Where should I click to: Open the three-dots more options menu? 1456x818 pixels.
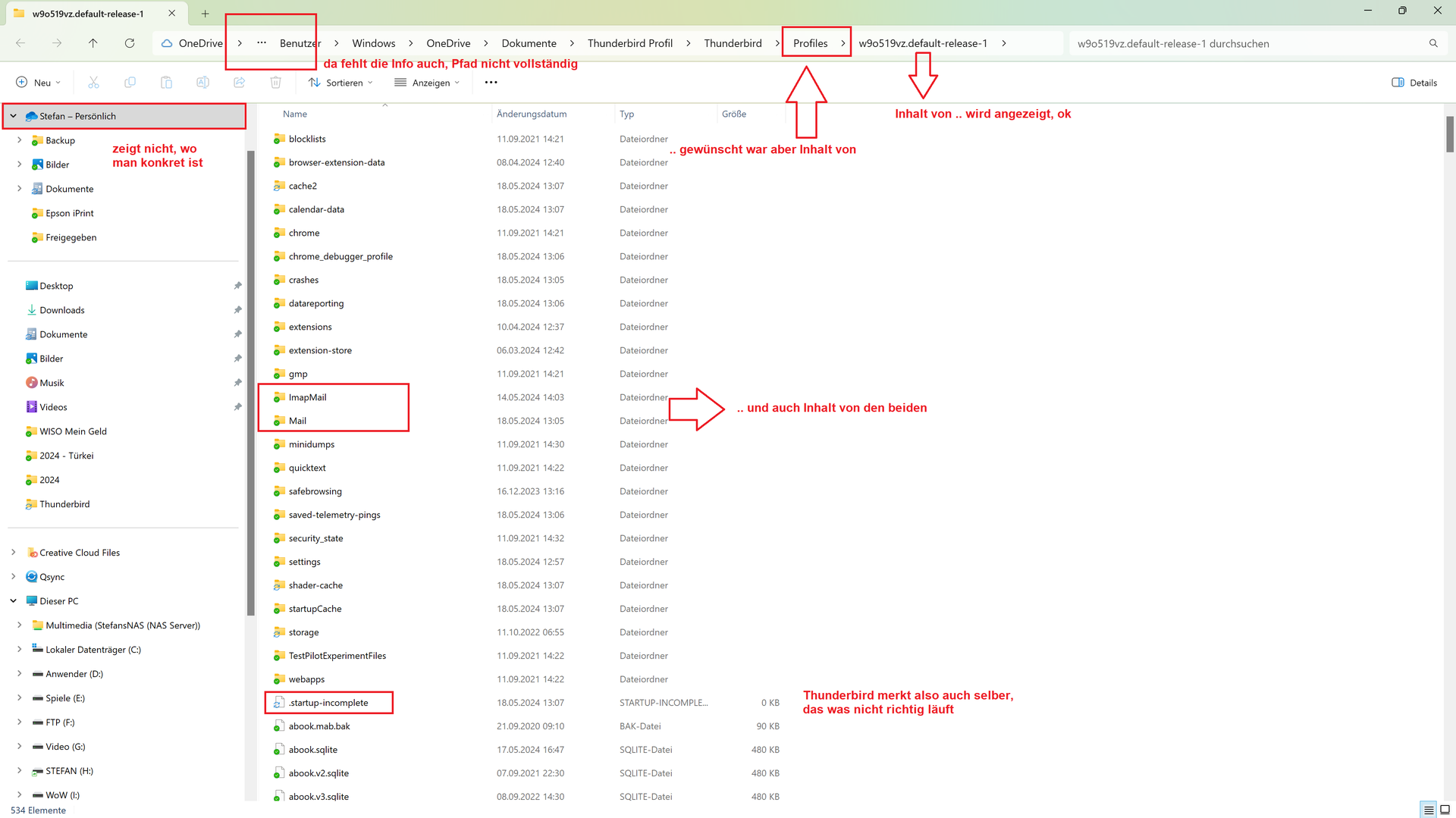491,83
